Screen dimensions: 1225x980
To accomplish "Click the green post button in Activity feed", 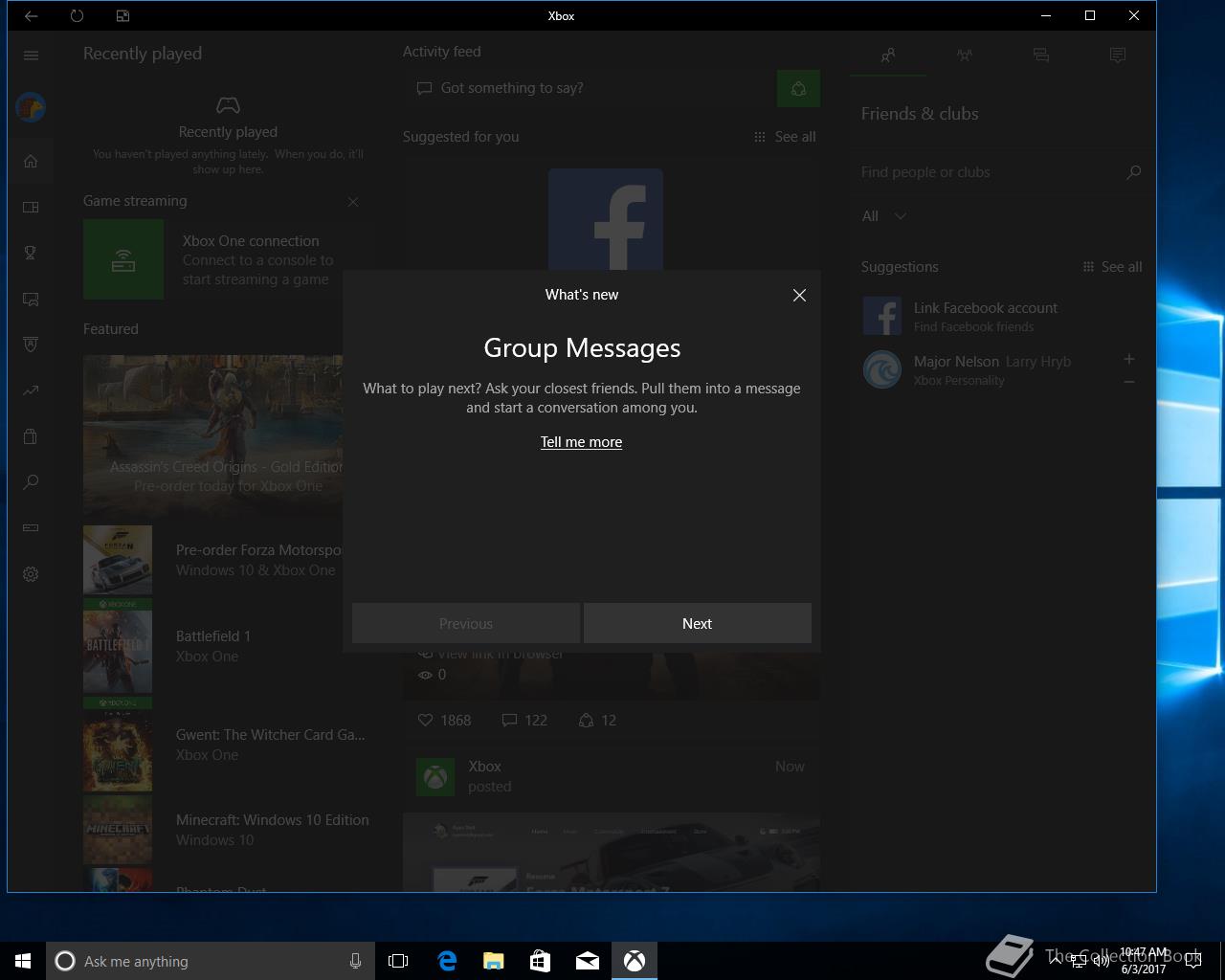I will tap(798, 88).
